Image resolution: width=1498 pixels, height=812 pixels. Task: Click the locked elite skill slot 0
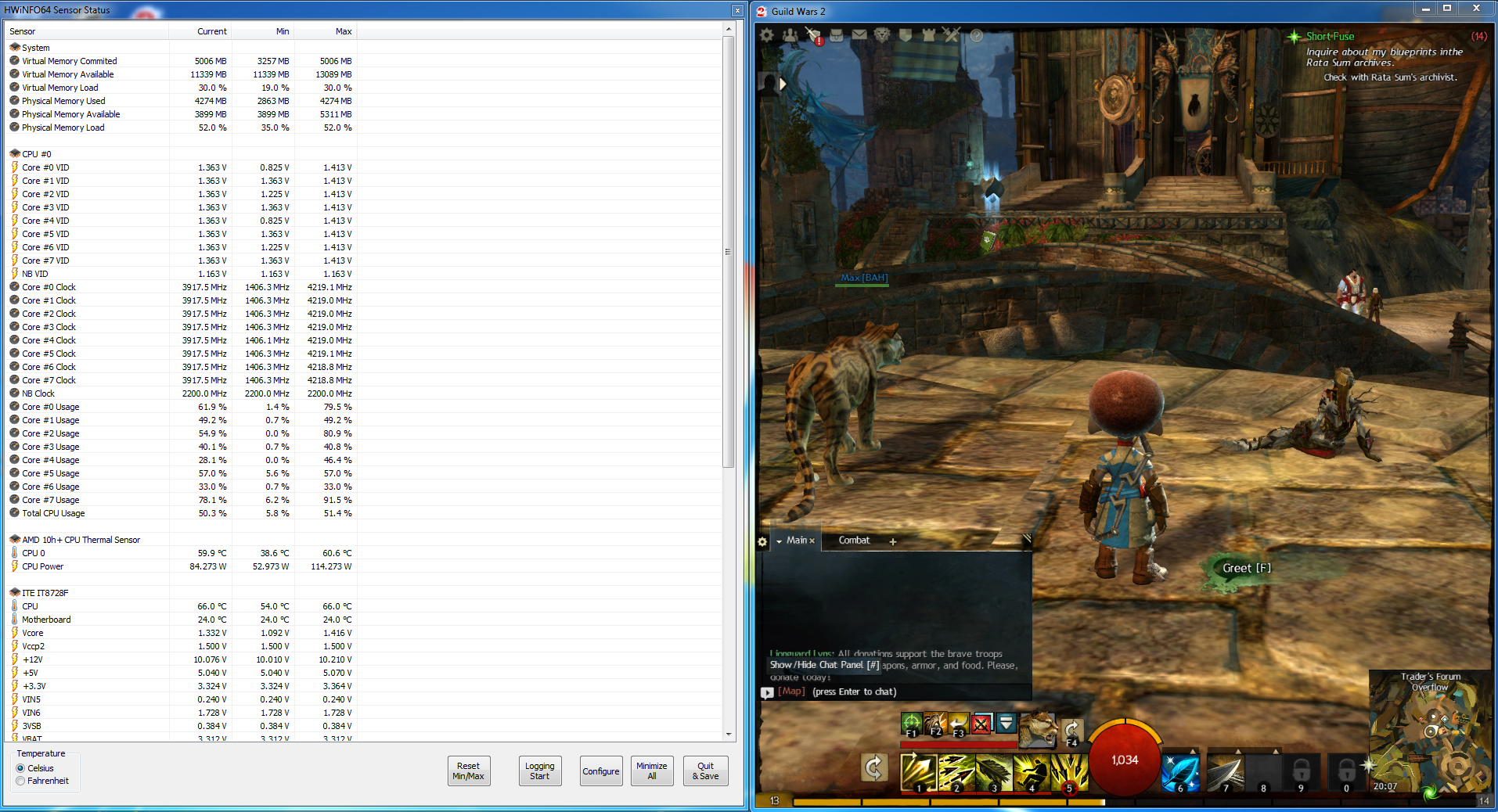1346,773
